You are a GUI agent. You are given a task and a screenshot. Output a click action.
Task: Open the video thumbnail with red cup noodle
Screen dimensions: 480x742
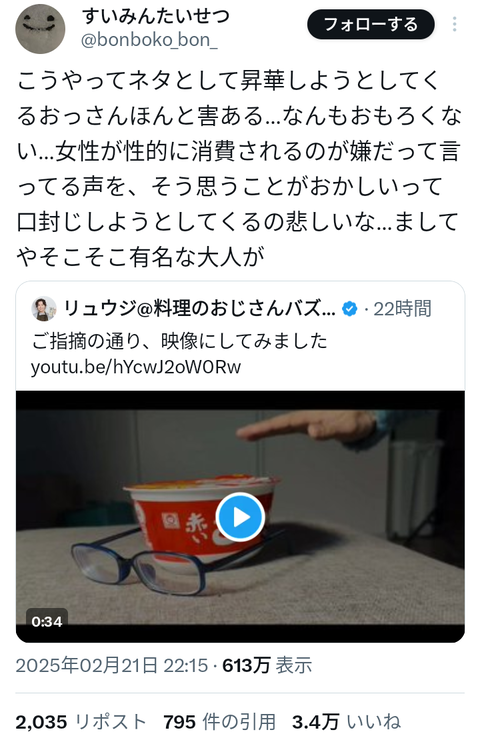click(240, 517)
